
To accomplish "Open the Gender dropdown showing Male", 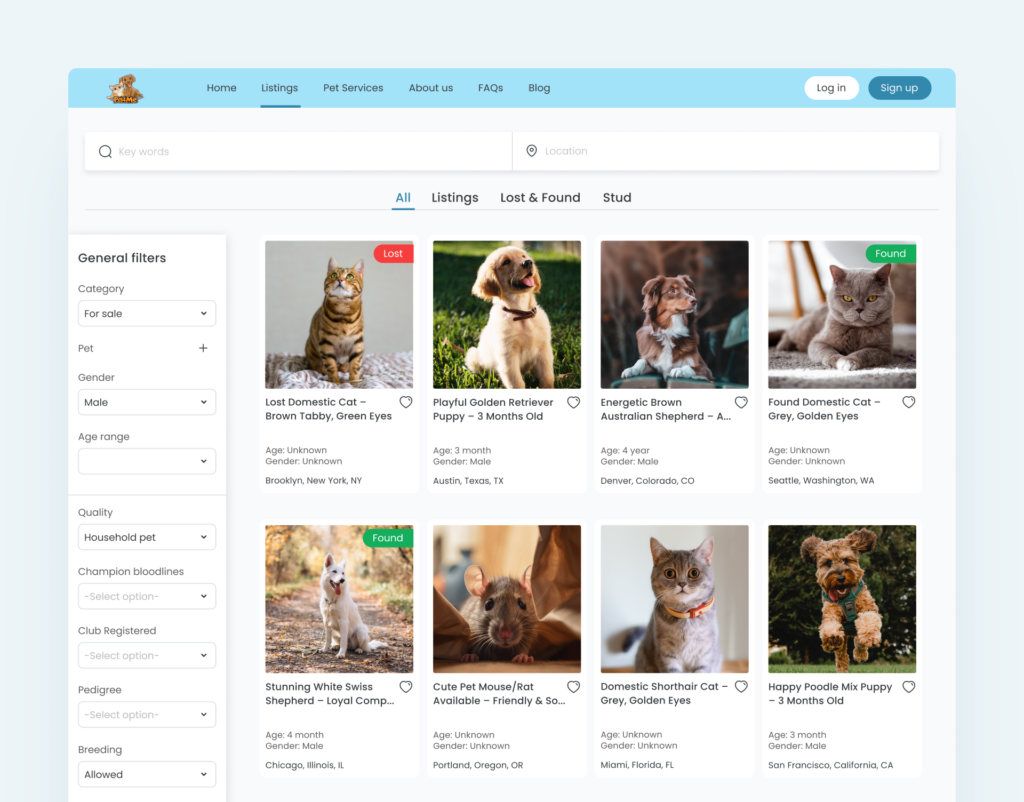I will 147,402.
